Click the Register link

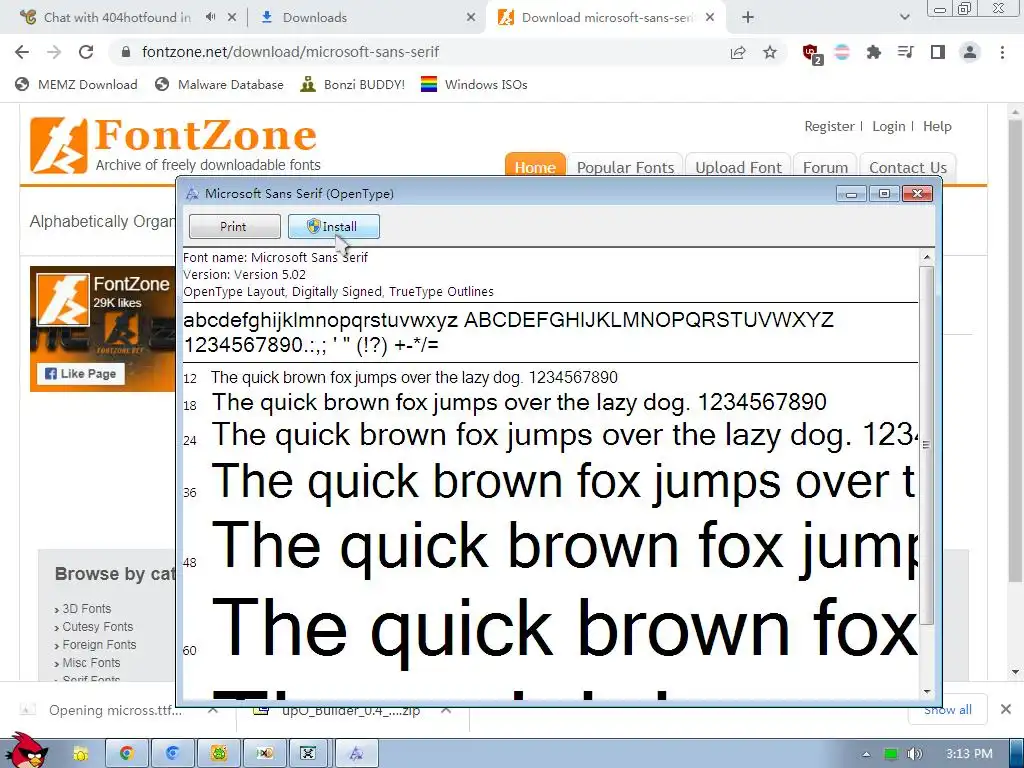829,126
